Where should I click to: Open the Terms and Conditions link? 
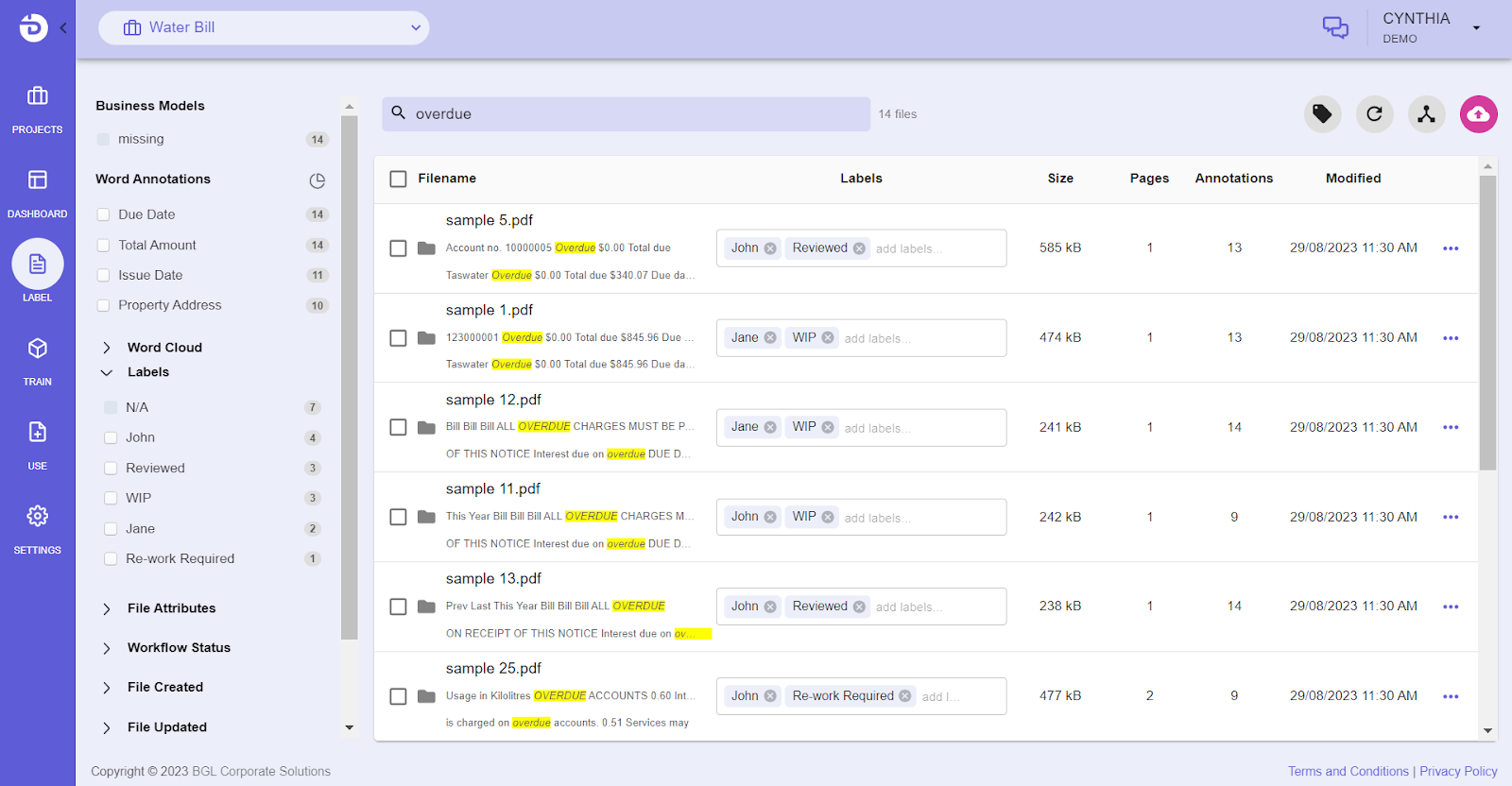coord(1348,771)
